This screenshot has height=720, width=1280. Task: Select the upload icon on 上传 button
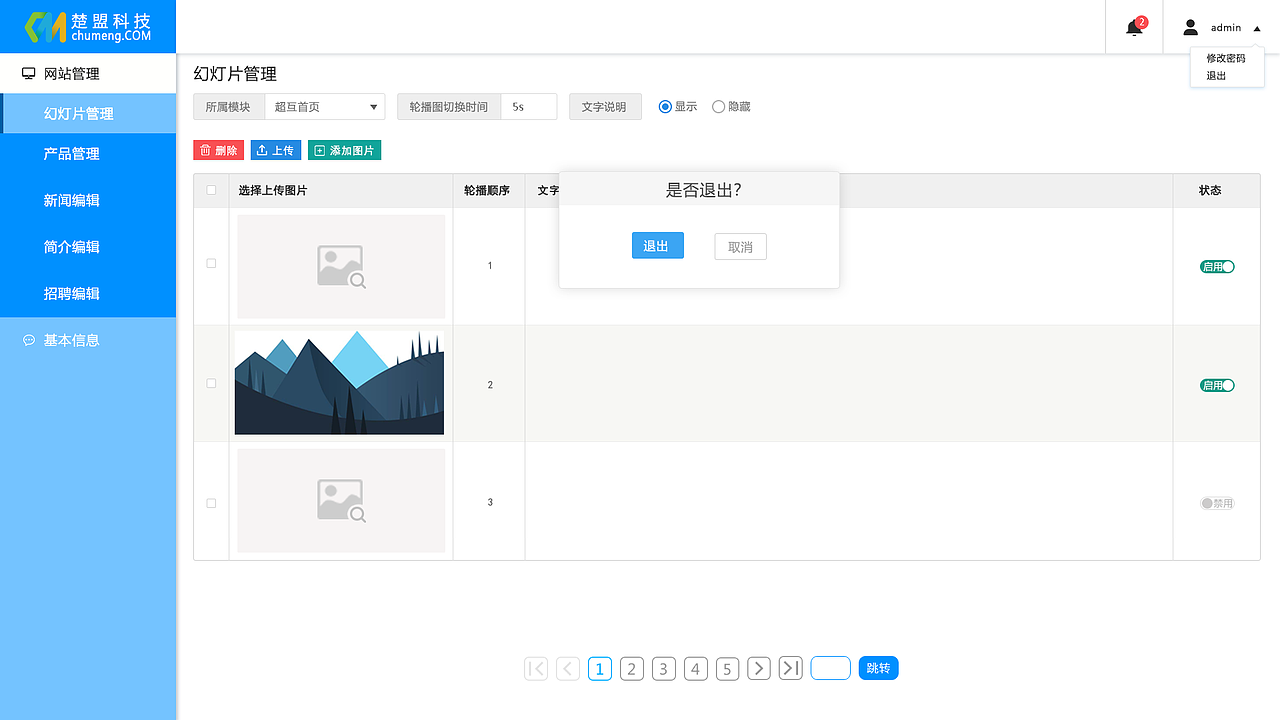263,149
